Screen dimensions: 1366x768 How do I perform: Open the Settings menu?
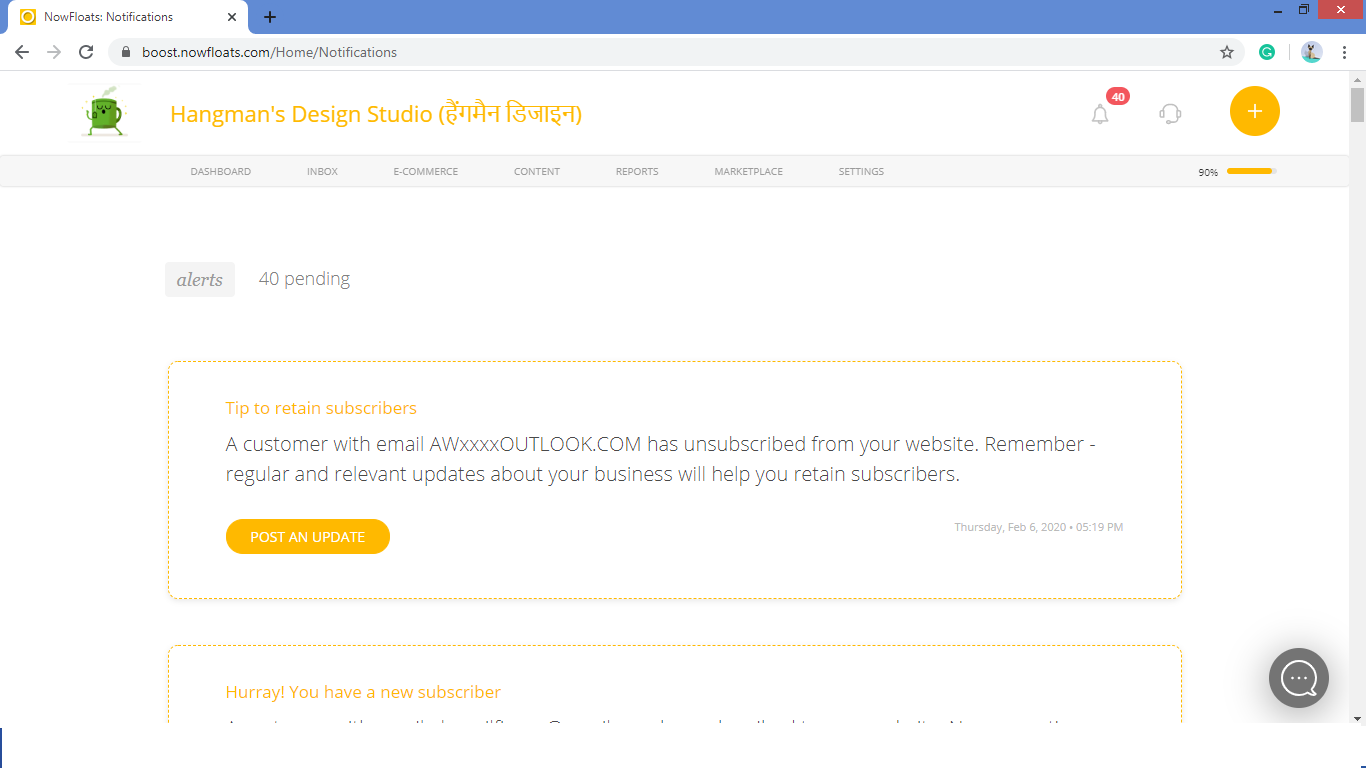(x=861, y=172)
